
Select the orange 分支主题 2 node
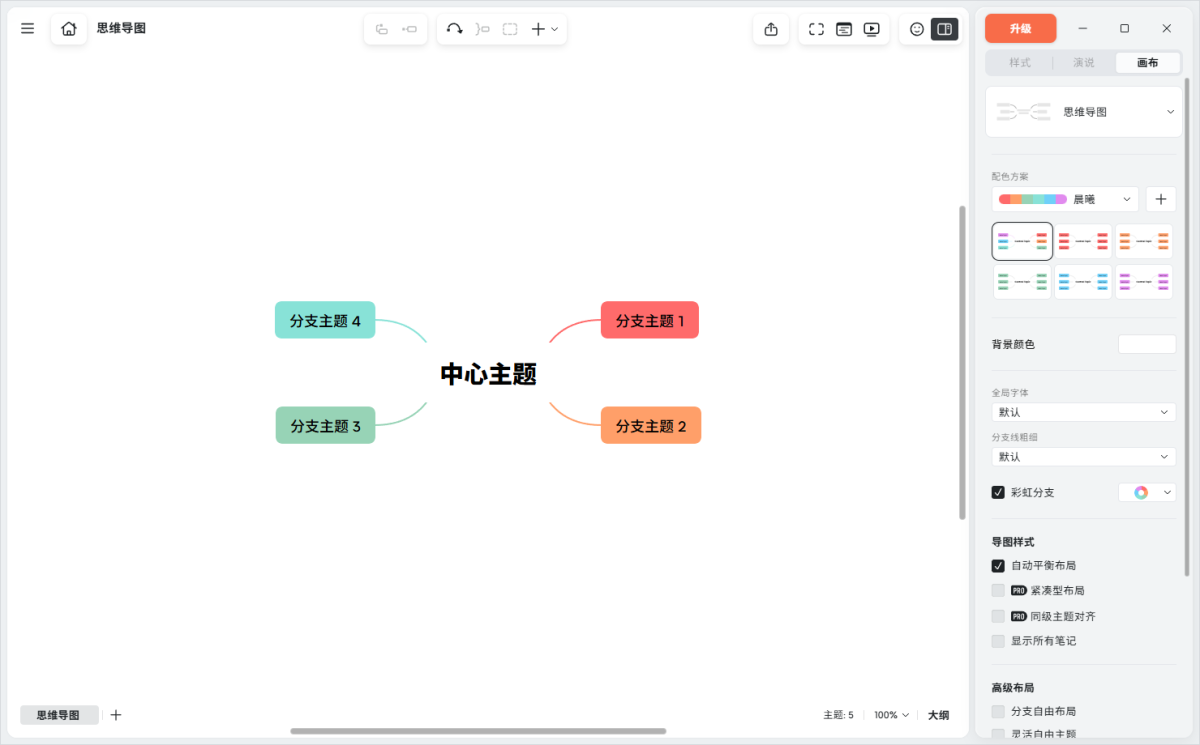[x=651, y=425]
